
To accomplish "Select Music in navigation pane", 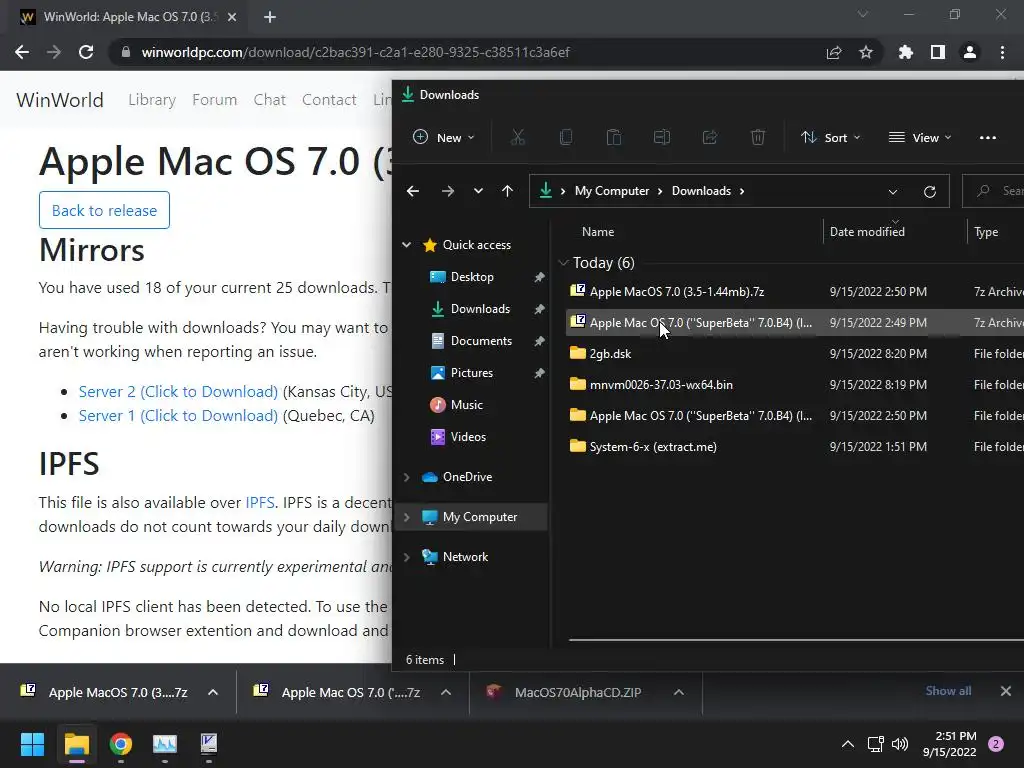I will [466, 405].
